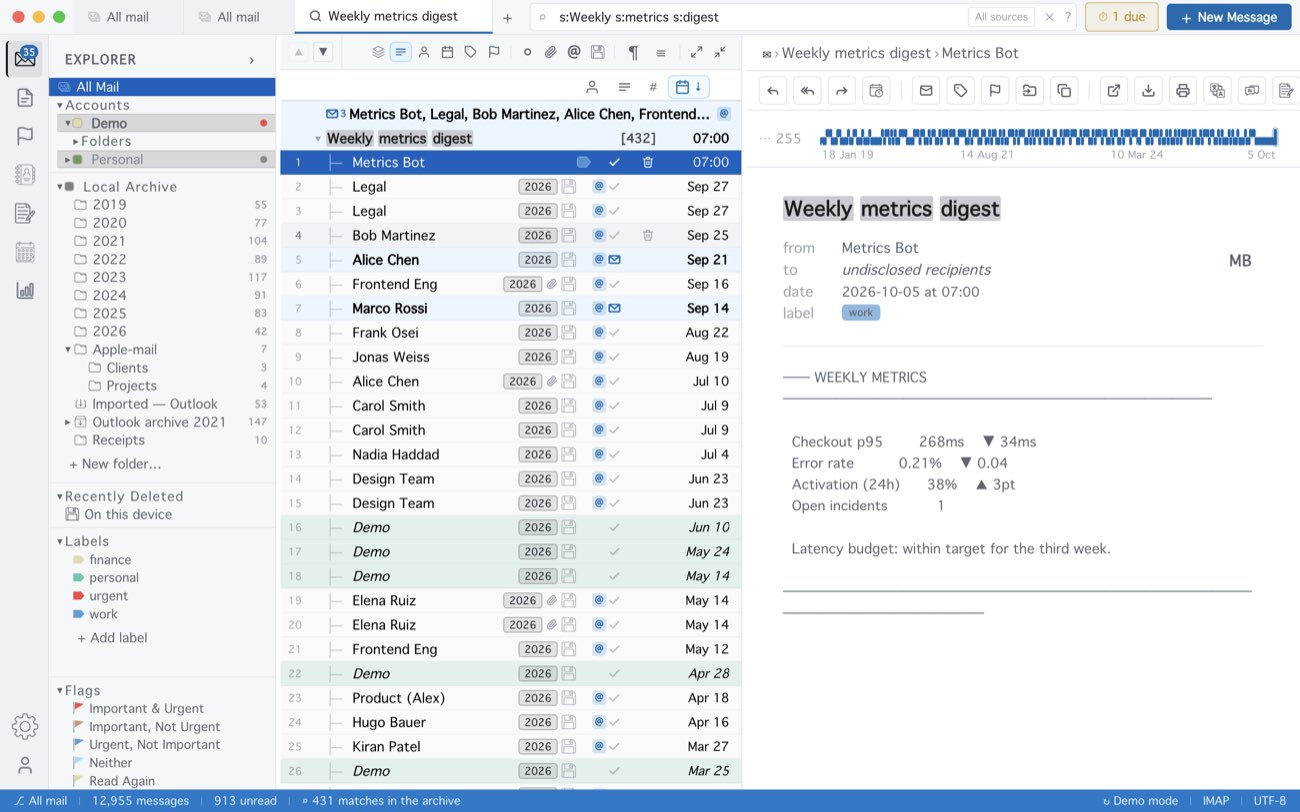
Task: Toggle the @ mention filter
Action: coord(574,52)
